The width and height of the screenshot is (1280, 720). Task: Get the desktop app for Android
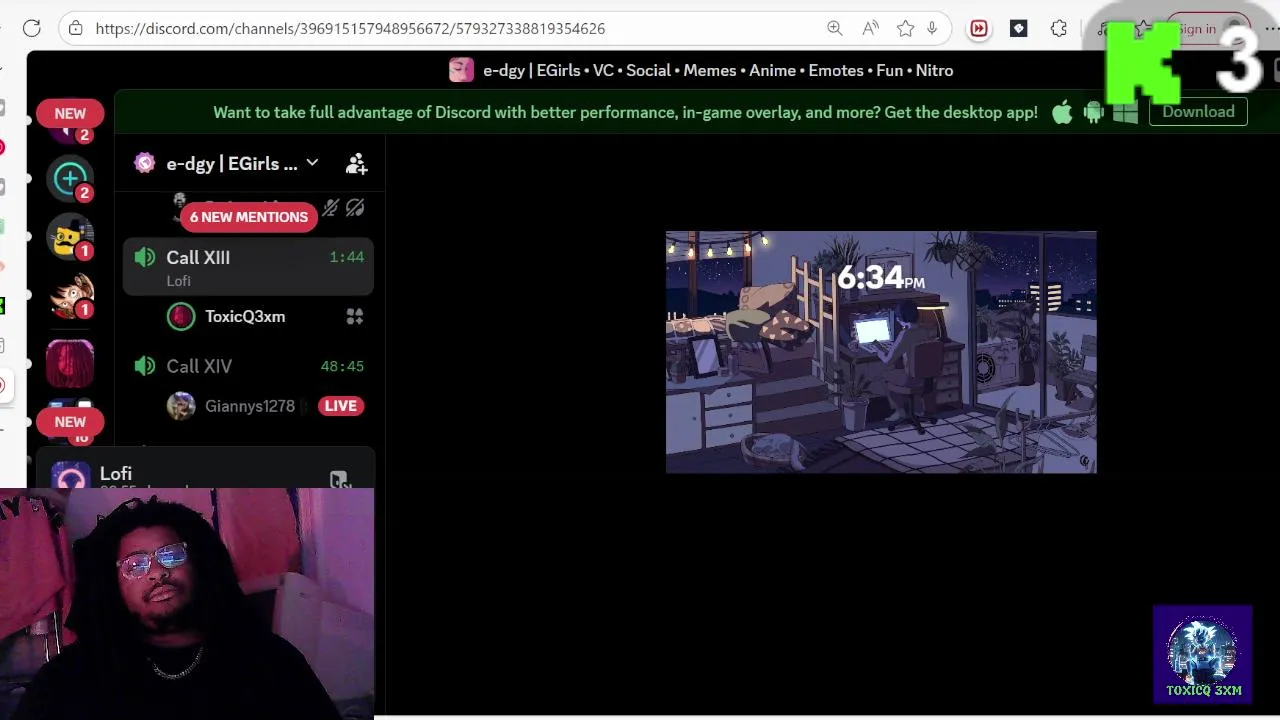click(1093, 112)
